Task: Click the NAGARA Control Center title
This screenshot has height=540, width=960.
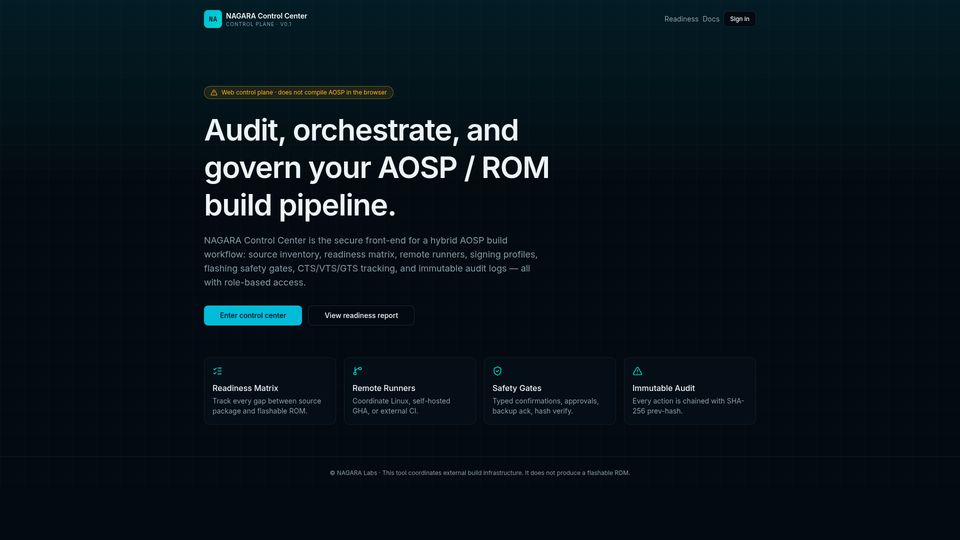Action: pos(266,16)
